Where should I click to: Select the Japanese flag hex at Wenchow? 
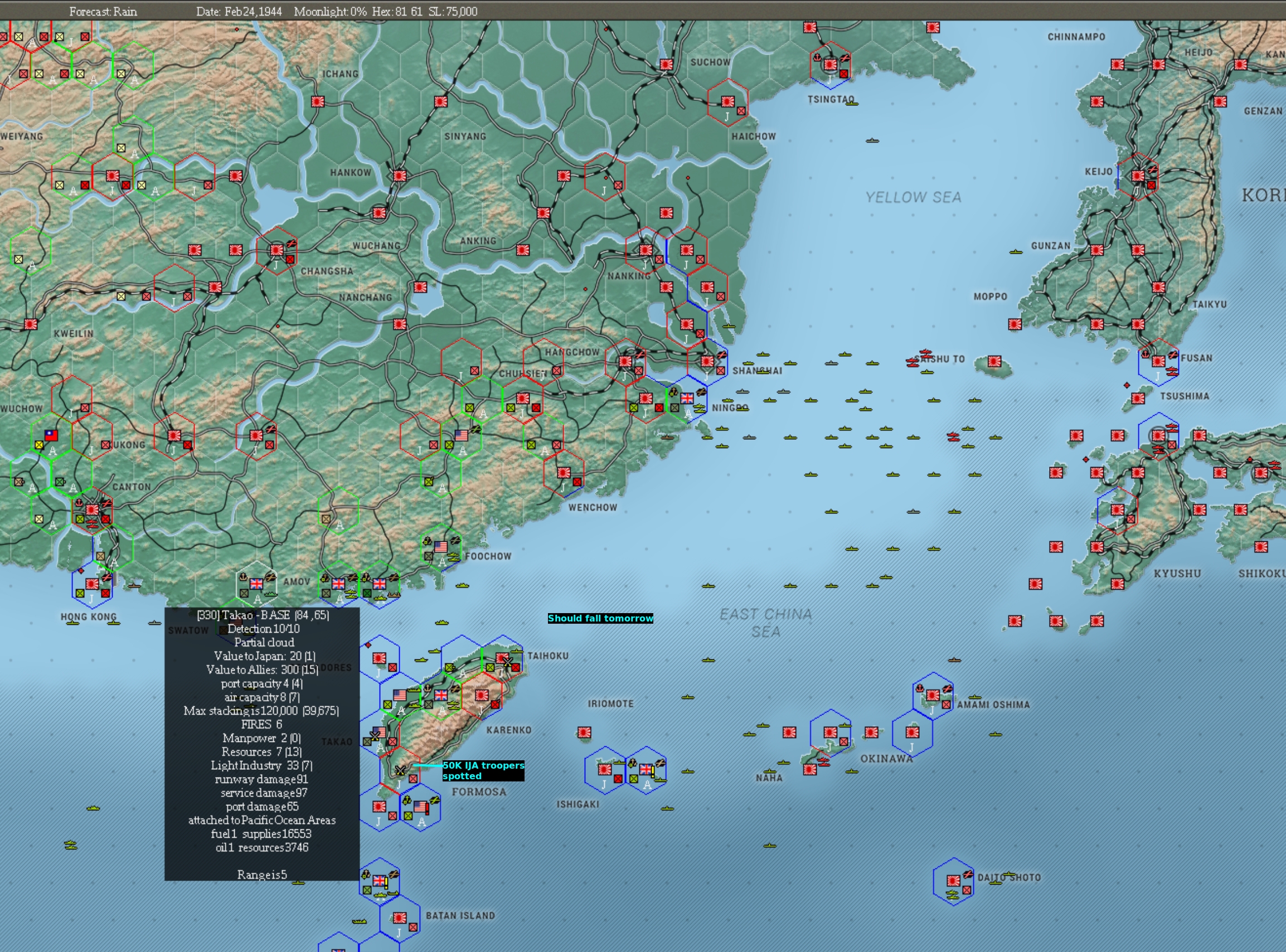pos(564,473)
